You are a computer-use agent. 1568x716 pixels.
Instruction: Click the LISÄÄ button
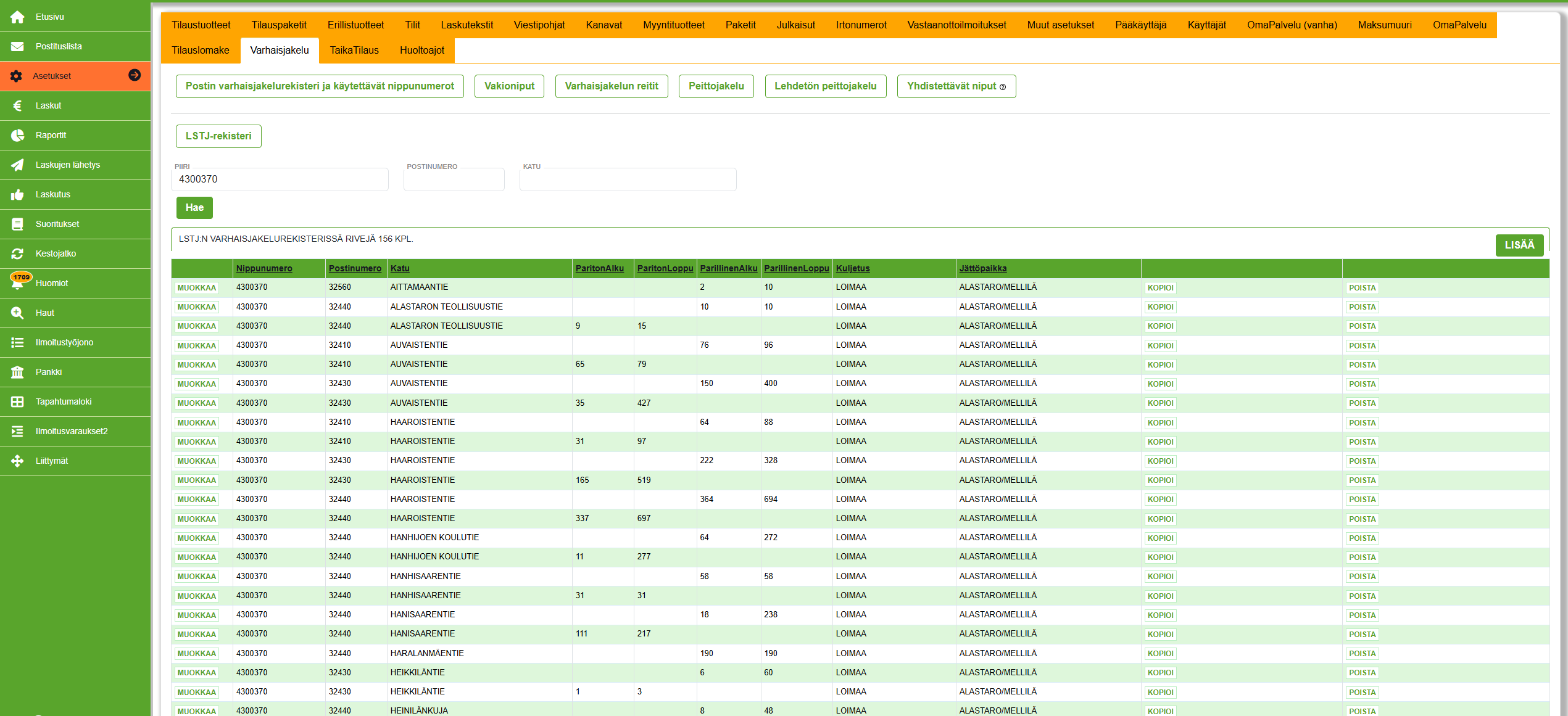click(1519, 245)
